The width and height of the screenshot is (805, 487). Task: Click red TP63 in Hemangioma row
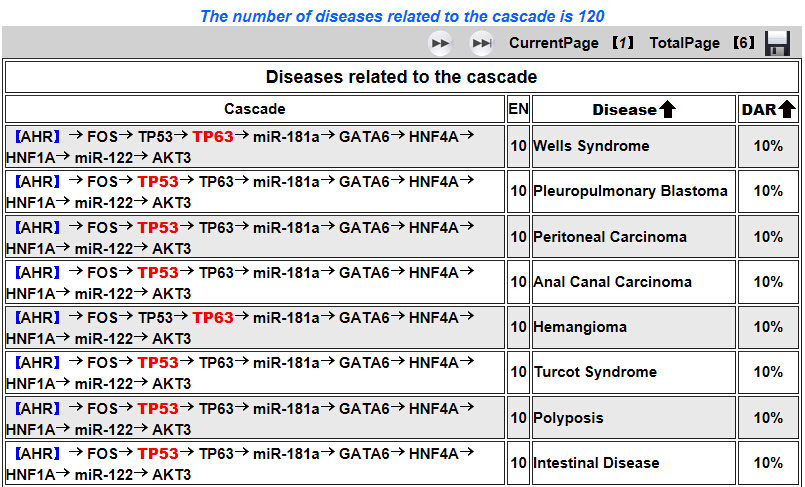click(213, 318)
